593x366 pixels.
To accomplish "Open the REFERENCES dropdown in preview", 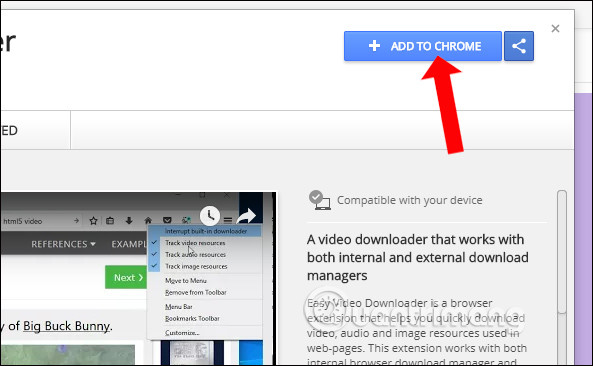I will click(63, 244).
